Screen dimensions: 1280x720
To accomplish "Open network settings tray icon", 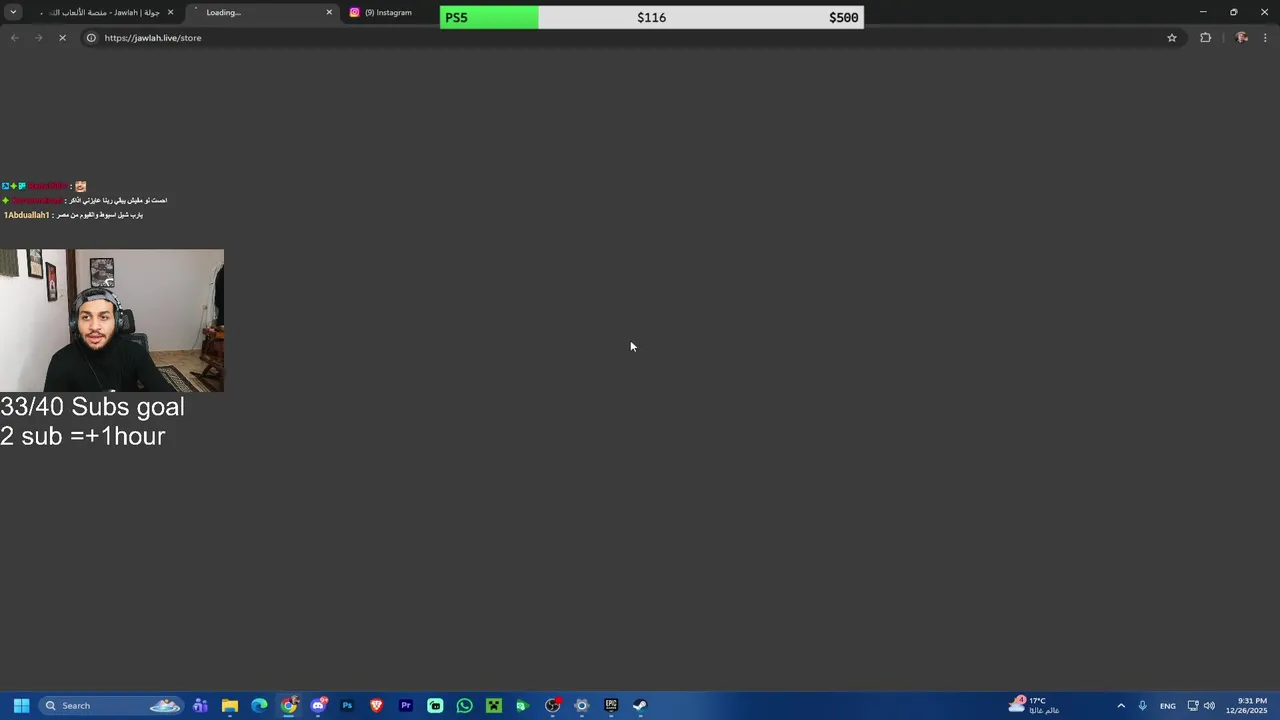I will tap(1193, 705).
